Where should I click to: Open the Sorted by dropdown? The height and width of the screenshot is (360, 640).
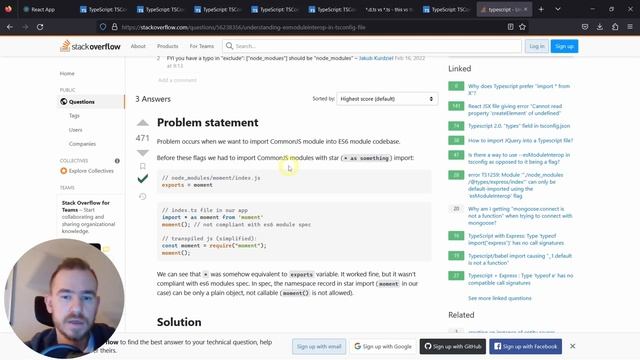(x=387, y=99)
